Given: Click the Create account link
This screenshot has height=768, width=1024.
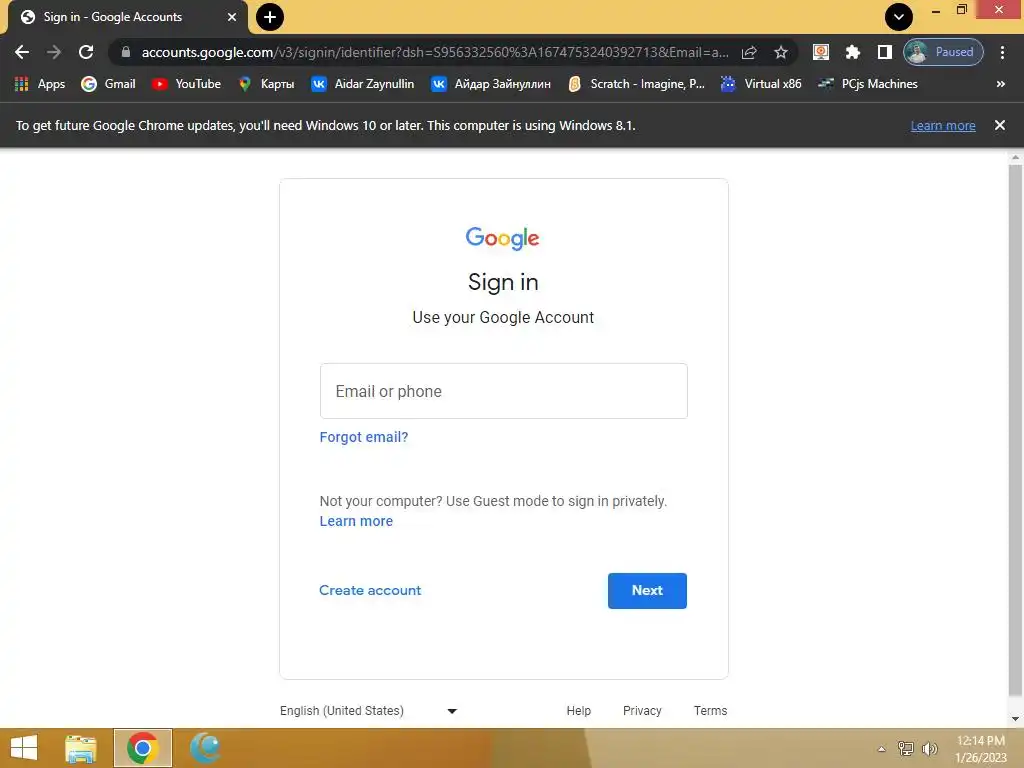Looking at the screenshot, I should coord(370,590).
